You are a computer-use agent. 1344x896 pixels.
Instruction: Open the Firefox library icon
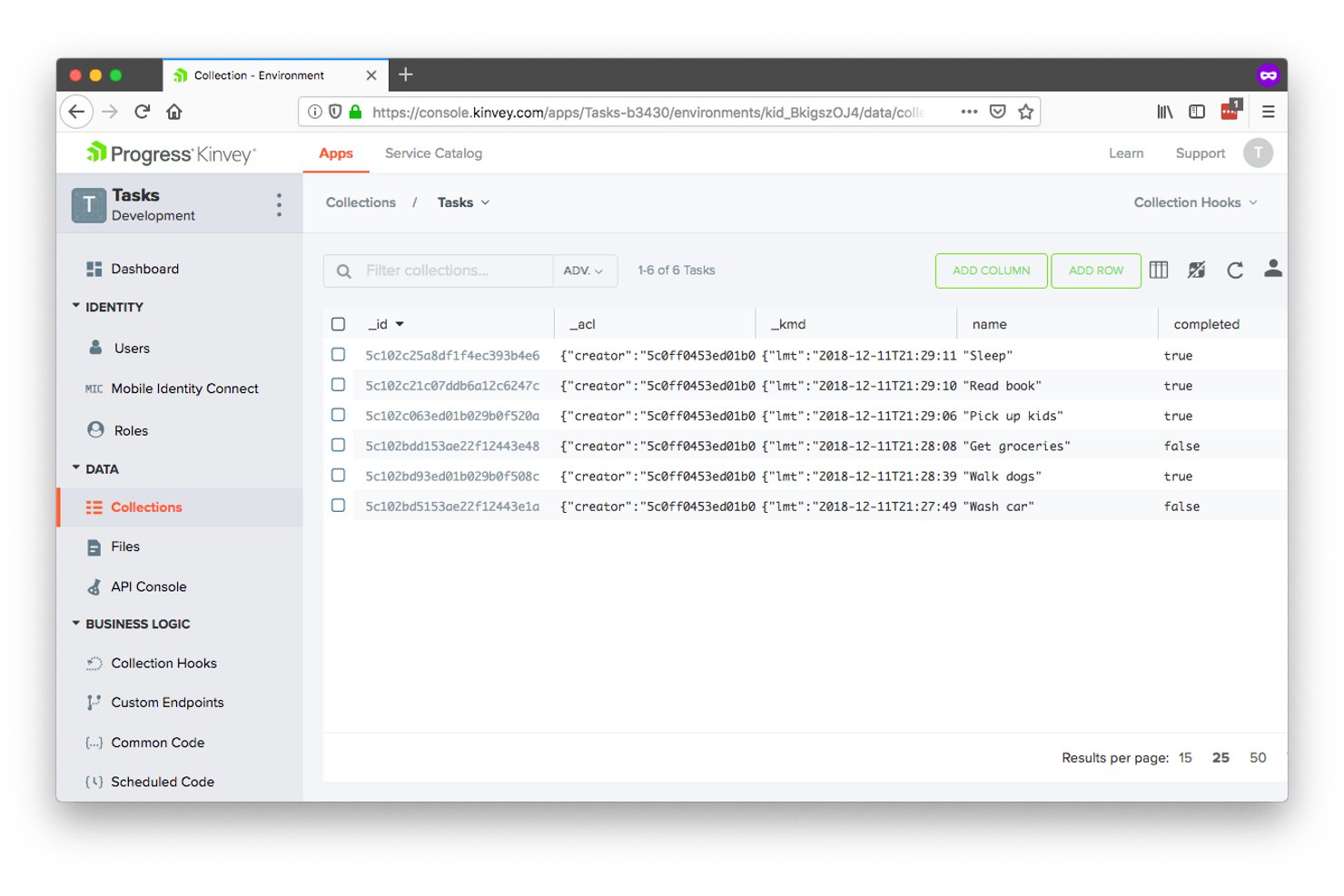[x=1165, y=112]
